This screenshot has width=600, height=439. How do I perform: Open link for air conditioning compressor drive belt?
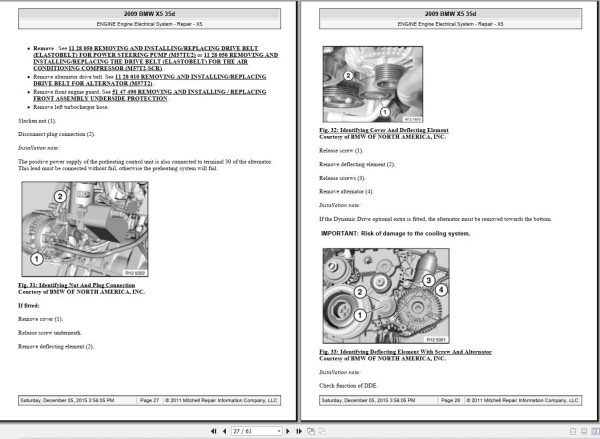[156, 62]
